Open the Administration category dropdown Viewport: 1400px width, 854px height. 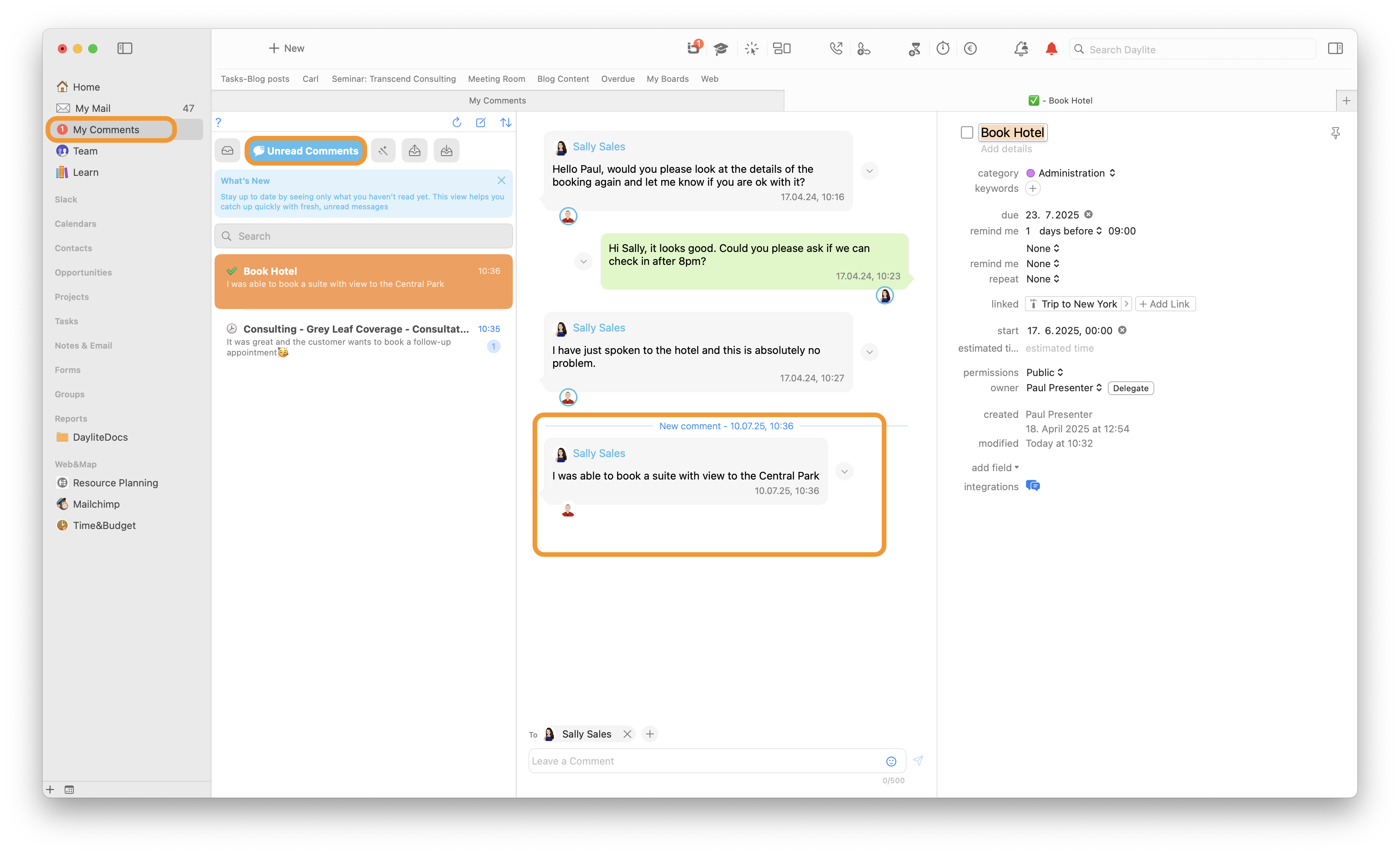pos(1077,173)
